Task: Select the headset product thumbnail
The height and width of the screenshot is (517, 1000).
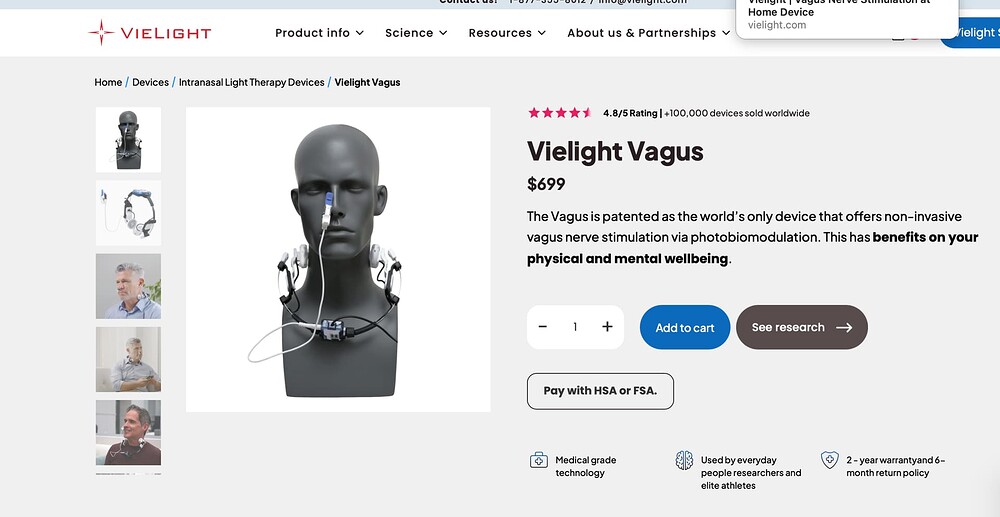Action: coord(128,213)
